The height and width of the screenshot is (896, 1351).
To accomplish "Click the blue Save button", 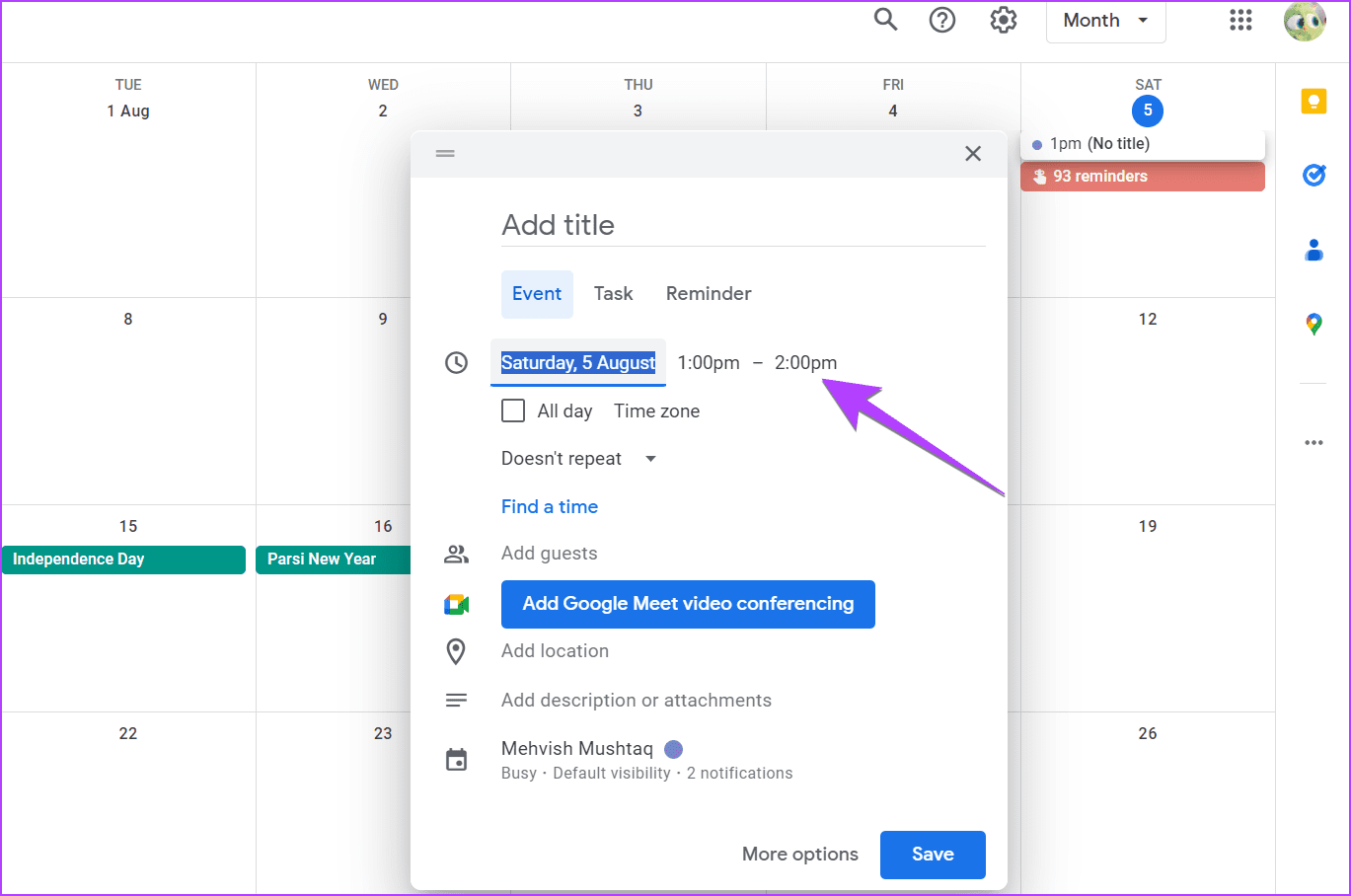I will pos(932,855).
